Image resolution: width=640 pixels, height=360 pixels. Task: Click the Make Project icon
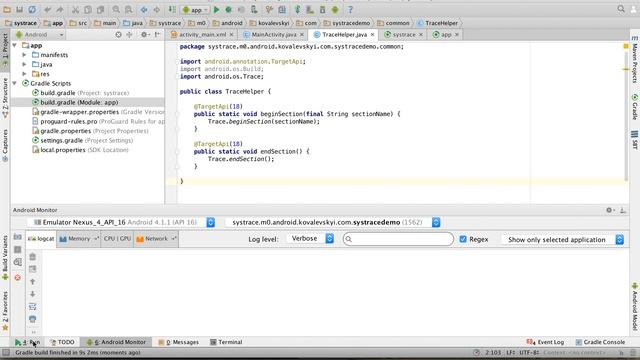click(x=172, y=9)
